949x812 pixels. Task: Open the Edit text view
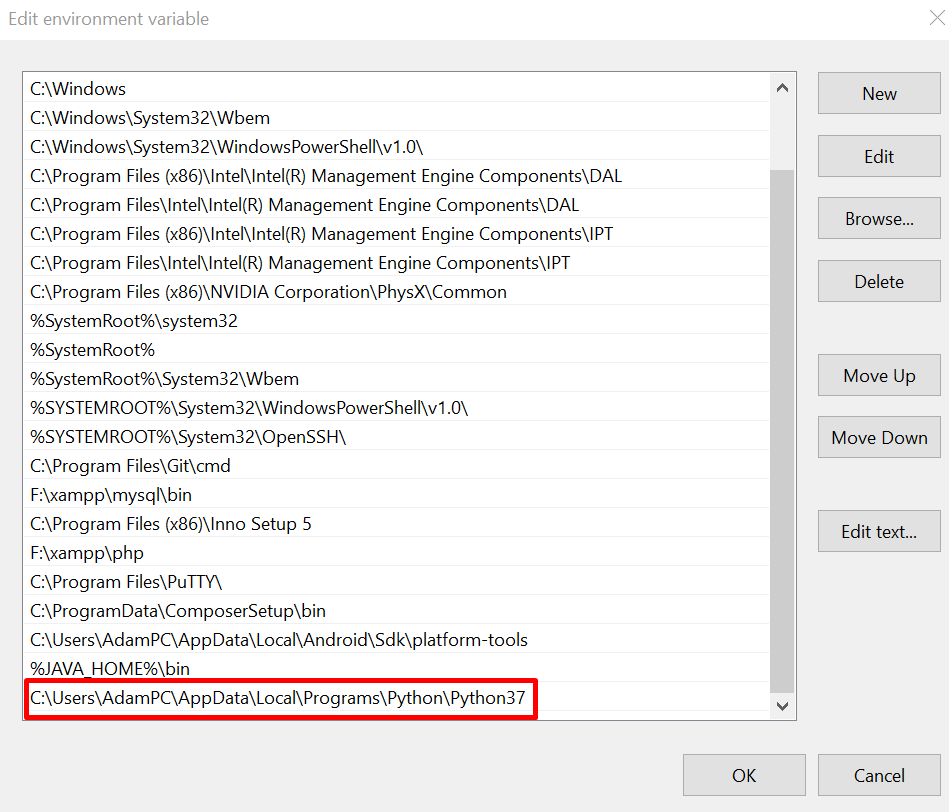pos(878,531)
